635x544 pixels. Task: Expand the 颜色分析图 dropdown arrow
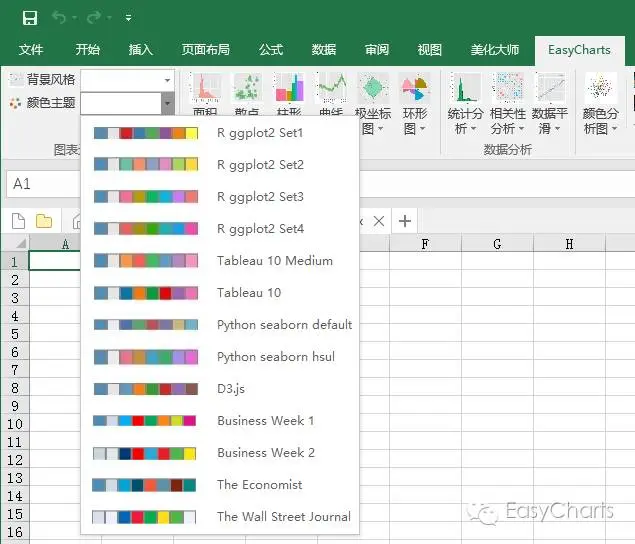(614, 129)
